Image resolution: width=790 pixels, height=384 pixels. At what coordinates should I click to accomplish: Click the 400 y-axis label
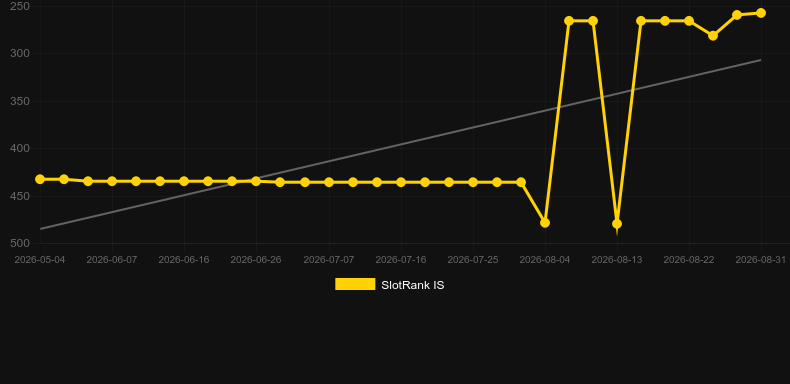point(20,148)
